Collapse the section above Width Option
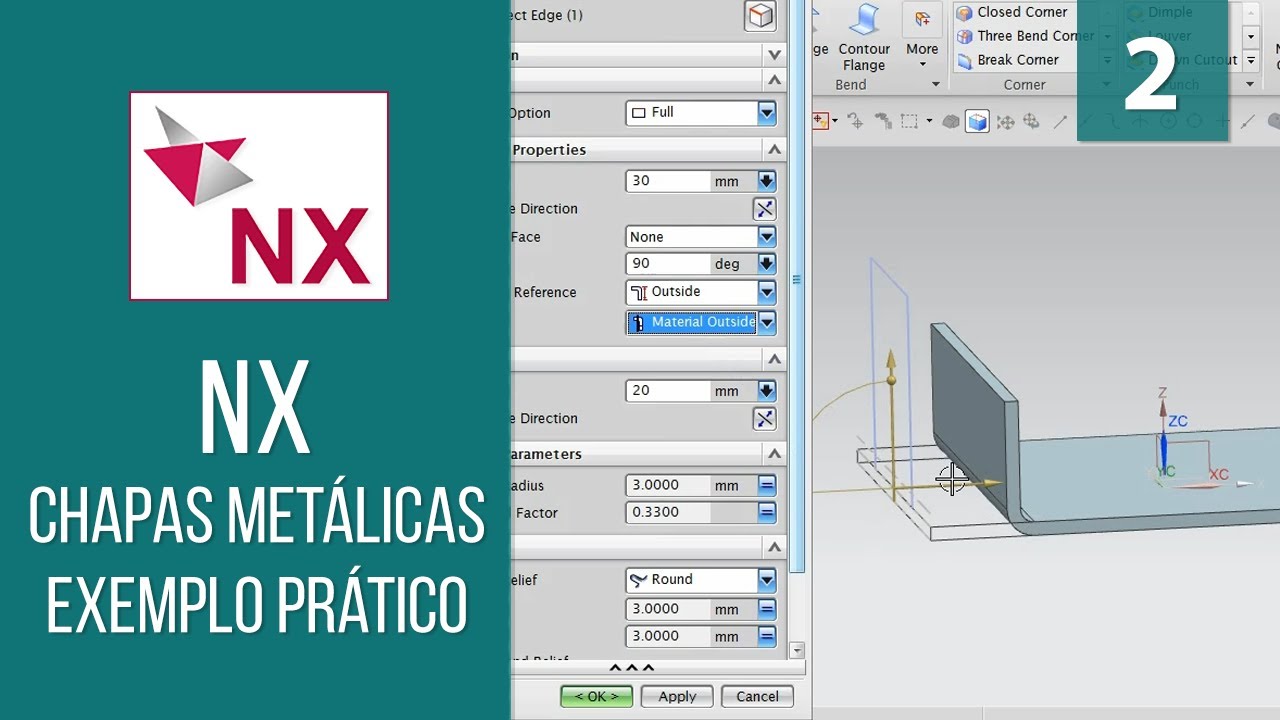The width and height of the screenshot is (1280, 720). (774, 80)
